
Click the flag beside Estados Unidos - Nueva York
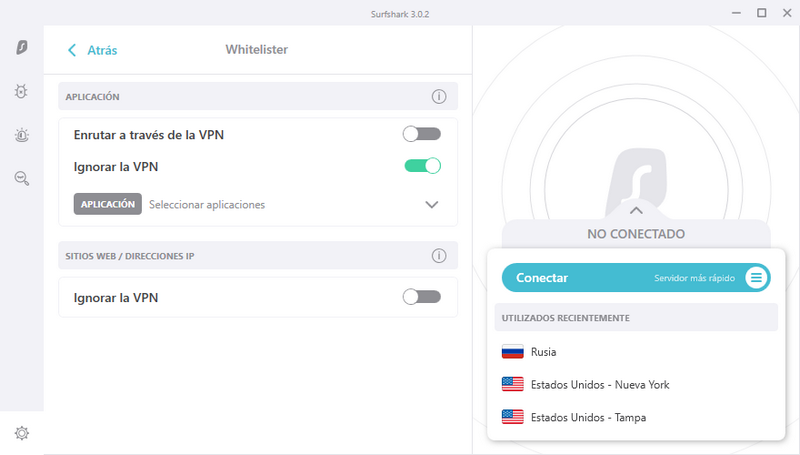click(x=513, y=384)
